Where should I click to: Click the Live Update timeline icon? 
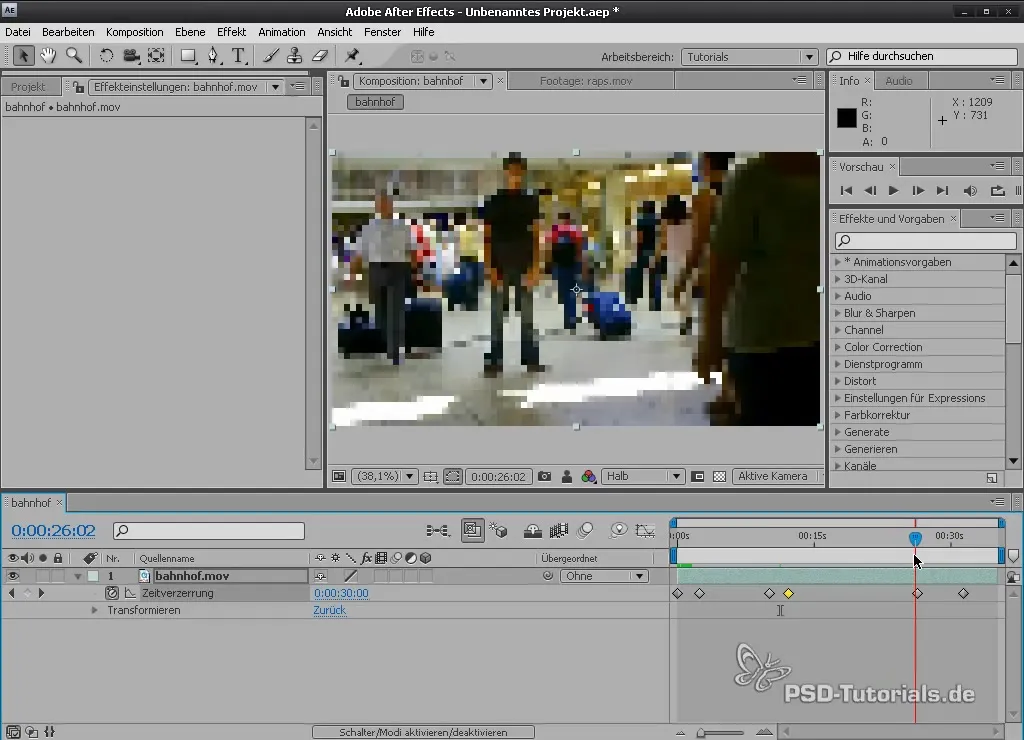pos(472,531)
